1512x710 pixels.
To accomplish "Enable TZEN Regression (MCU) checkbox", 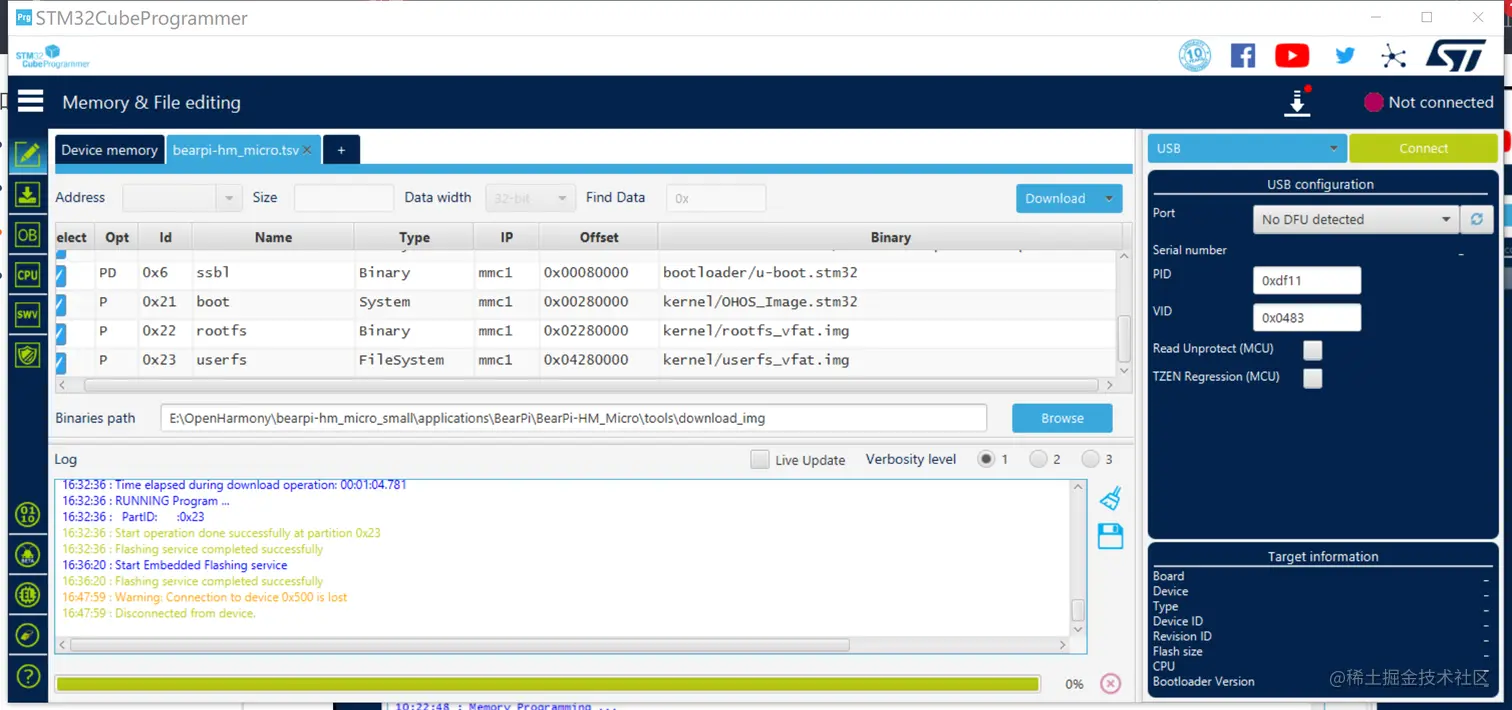I will 1313,378.
